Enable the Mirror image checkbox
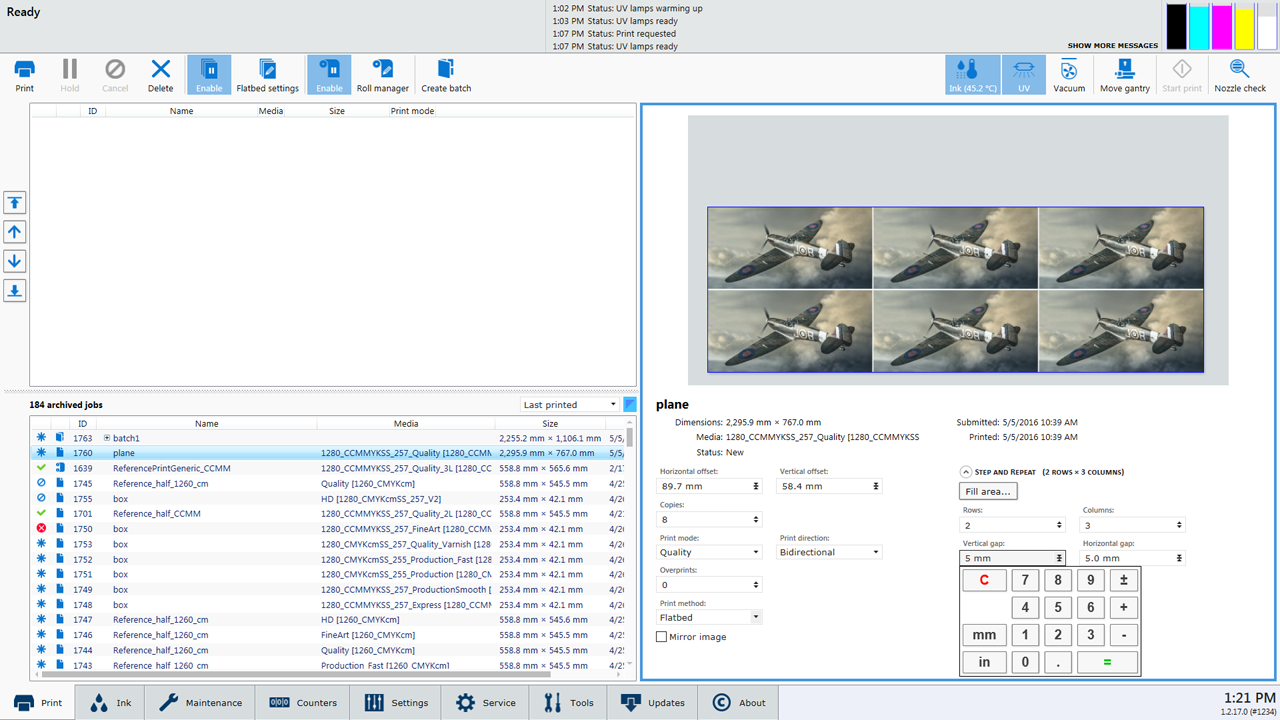Image resolution: width=1280 pixels, height=720 pixels. click(x=662, y=637)
